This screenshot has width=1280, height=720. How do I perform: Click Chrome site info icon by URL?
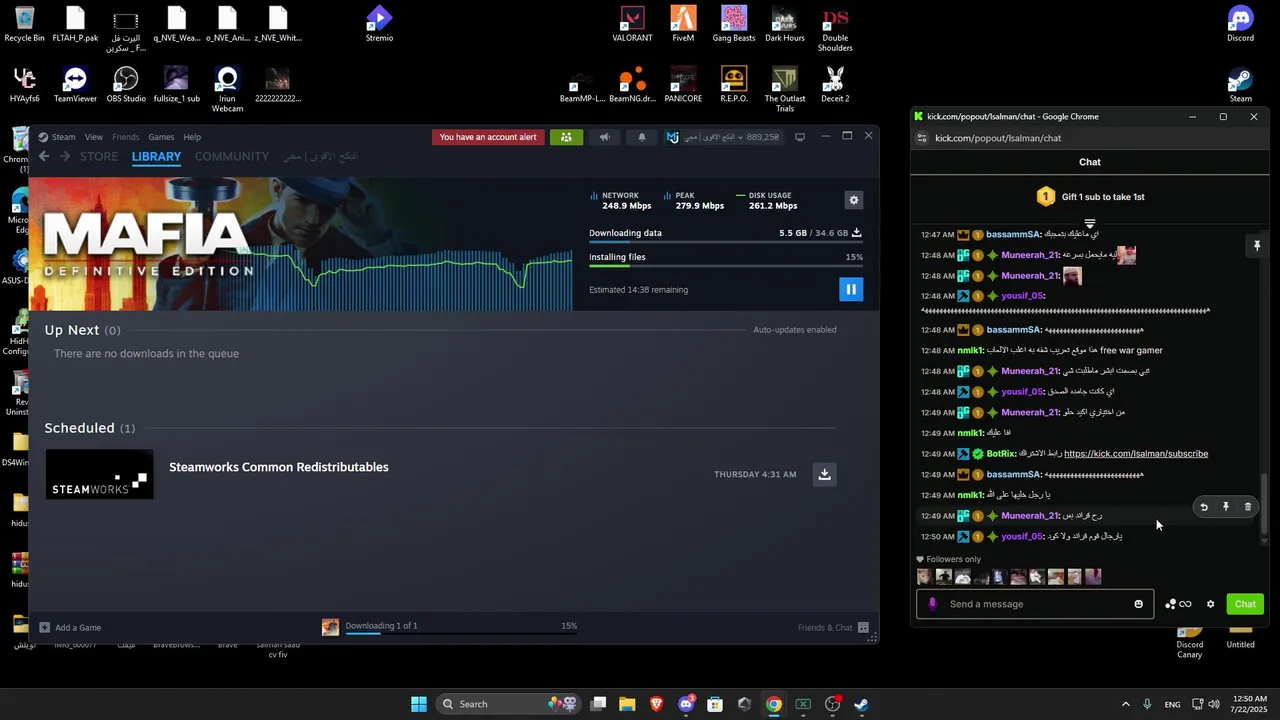coord(922,138)
